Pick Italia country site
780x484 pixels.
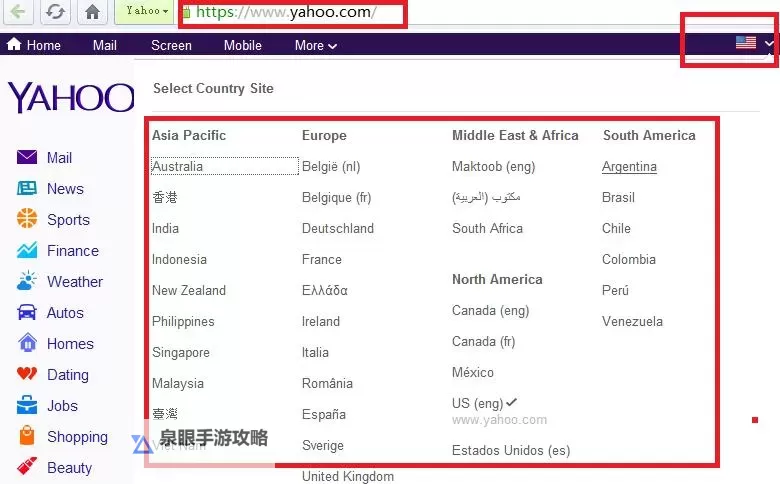click(315, 352)
